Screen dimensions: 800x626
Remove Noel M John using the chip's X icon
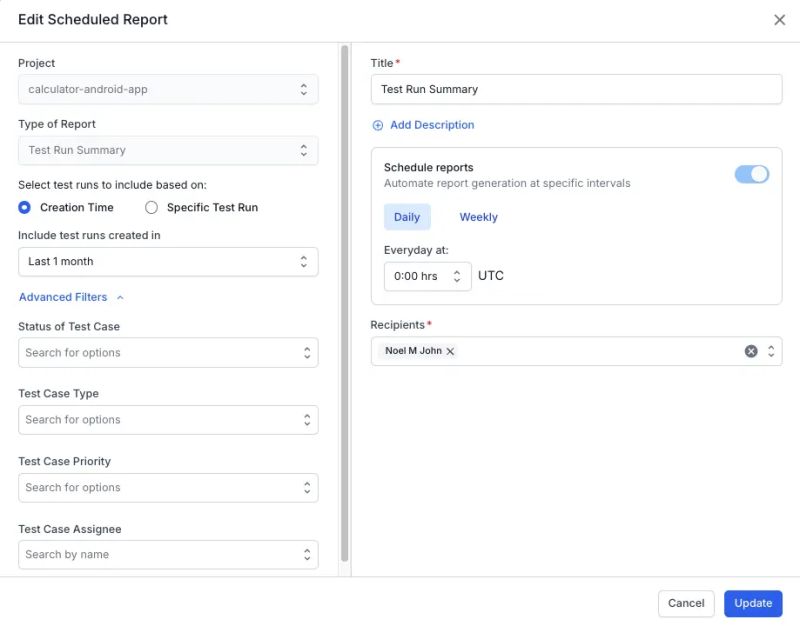450,352
